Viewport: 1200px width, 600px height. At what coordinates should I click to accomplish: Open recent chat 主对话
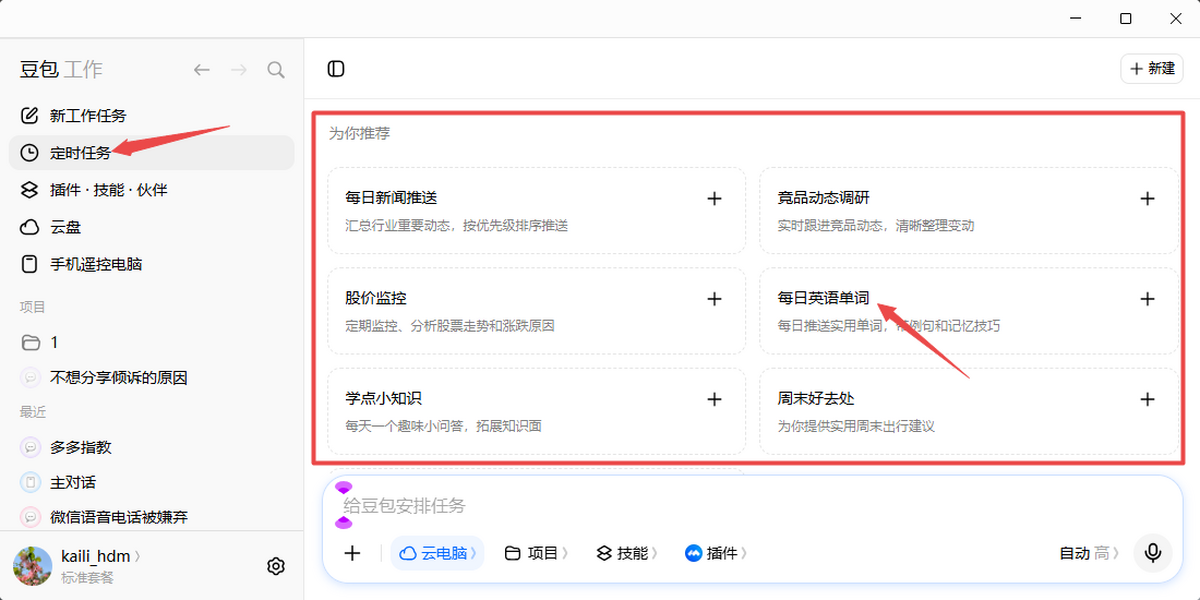[152, 482]
